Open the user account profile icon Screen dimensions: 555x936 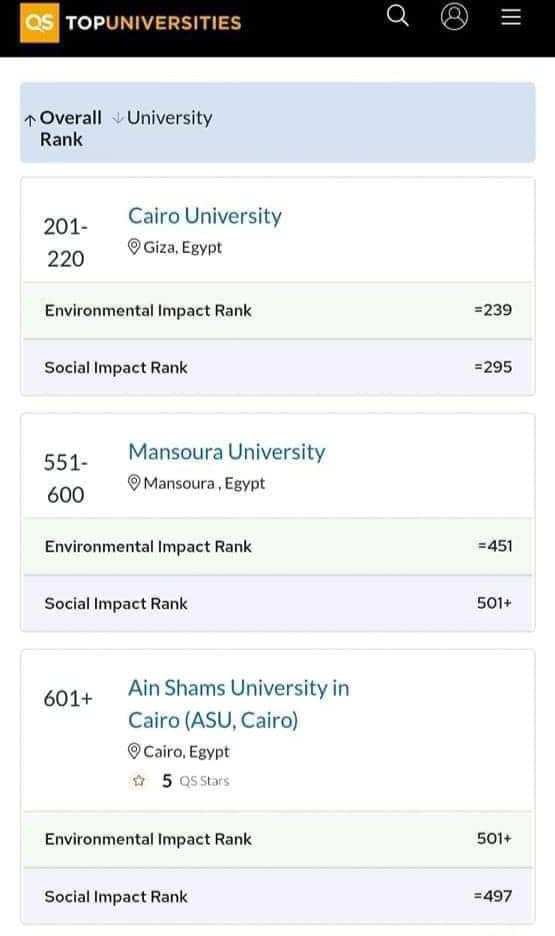454,16
